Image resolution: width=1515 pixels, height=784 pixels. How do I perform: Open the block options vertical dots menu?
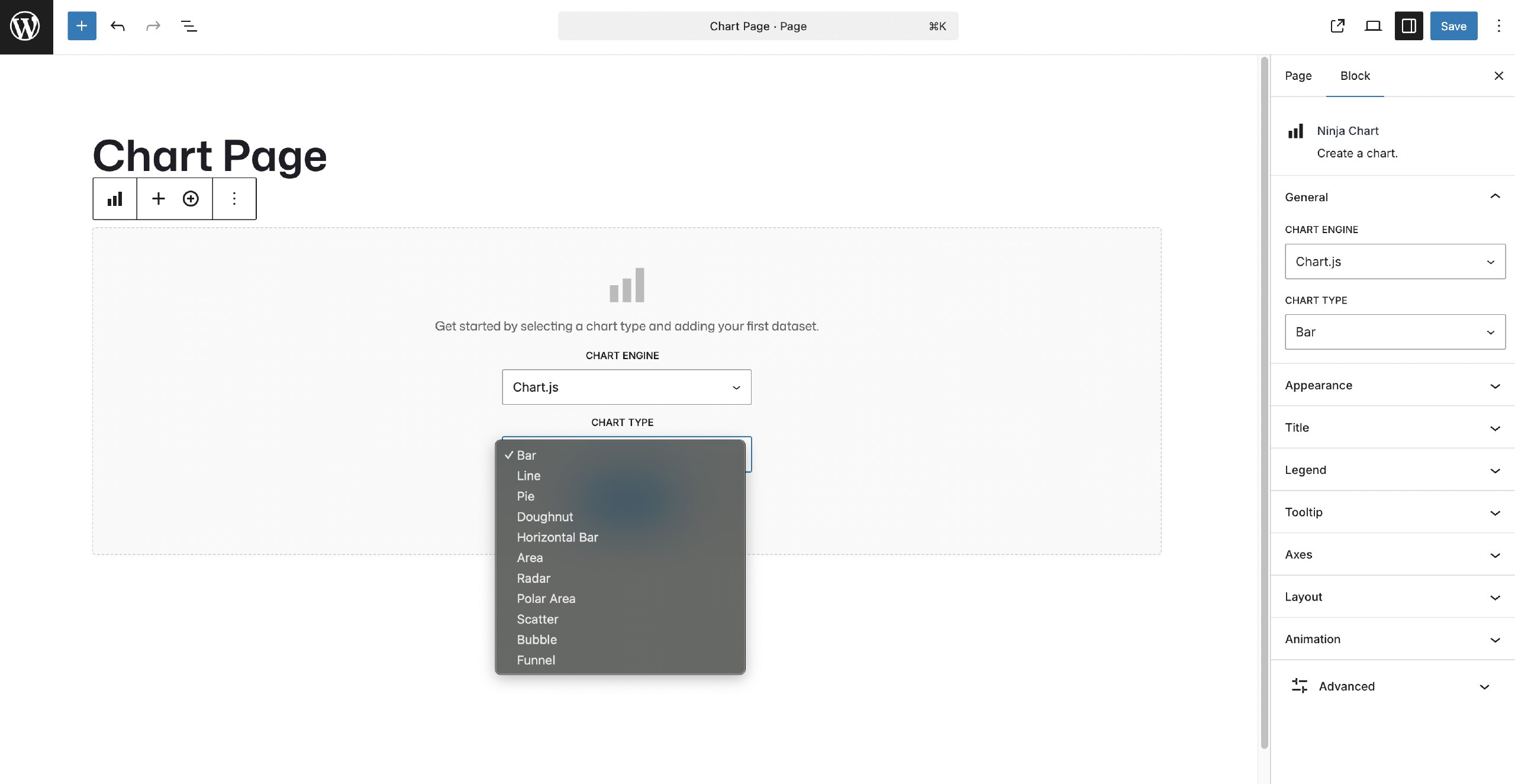click(234, 198)
